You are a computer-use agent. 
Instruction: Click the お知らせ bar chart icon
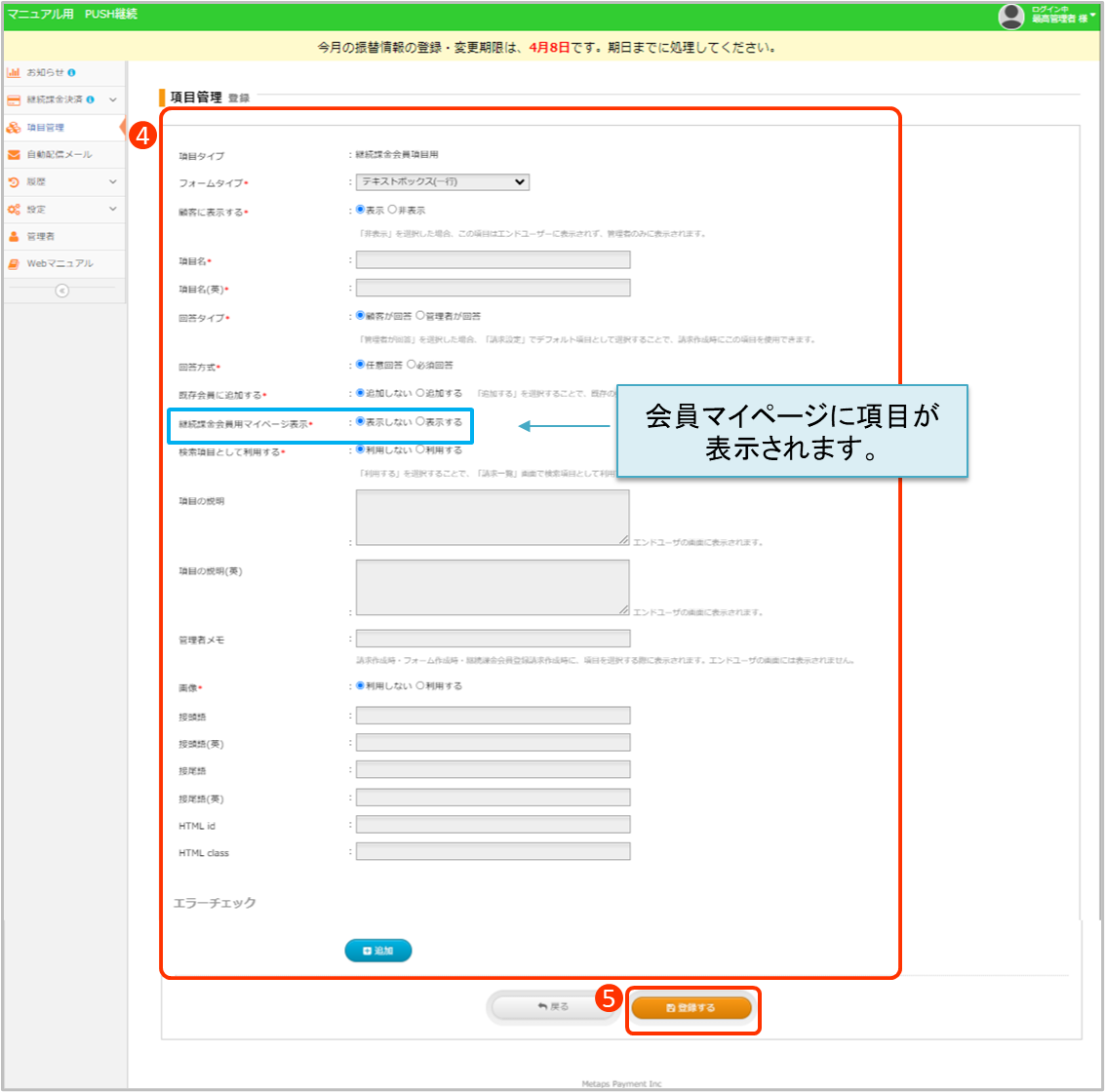pos(14,73)
